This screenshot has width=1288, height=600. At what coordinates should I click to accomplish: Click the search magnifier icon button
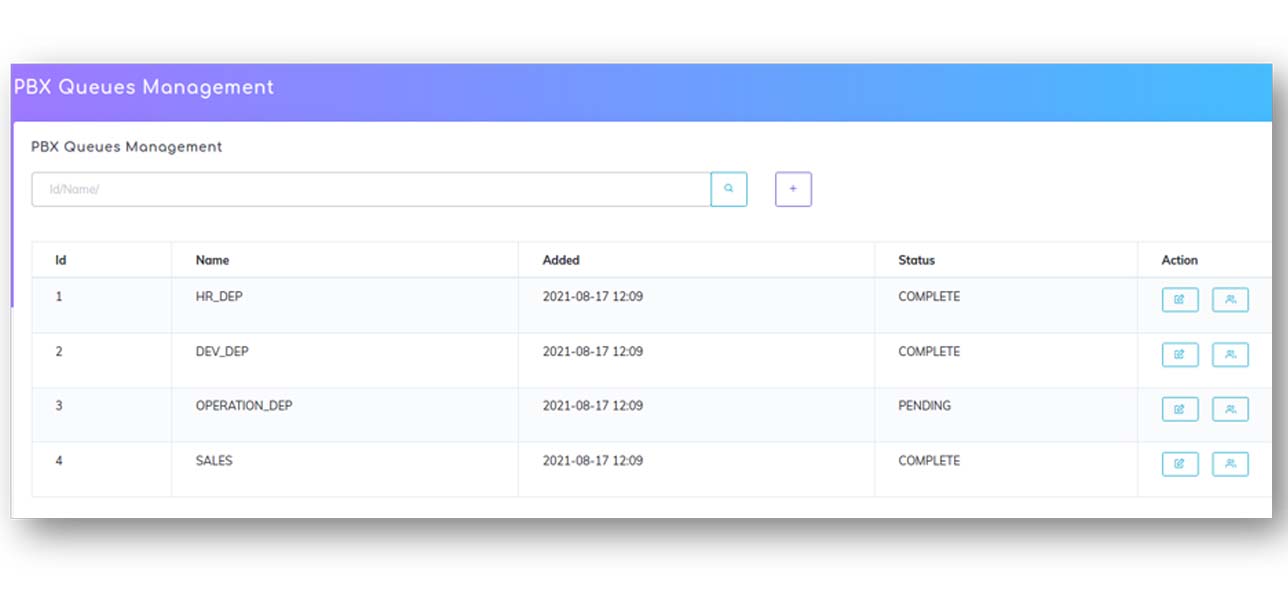729,189
